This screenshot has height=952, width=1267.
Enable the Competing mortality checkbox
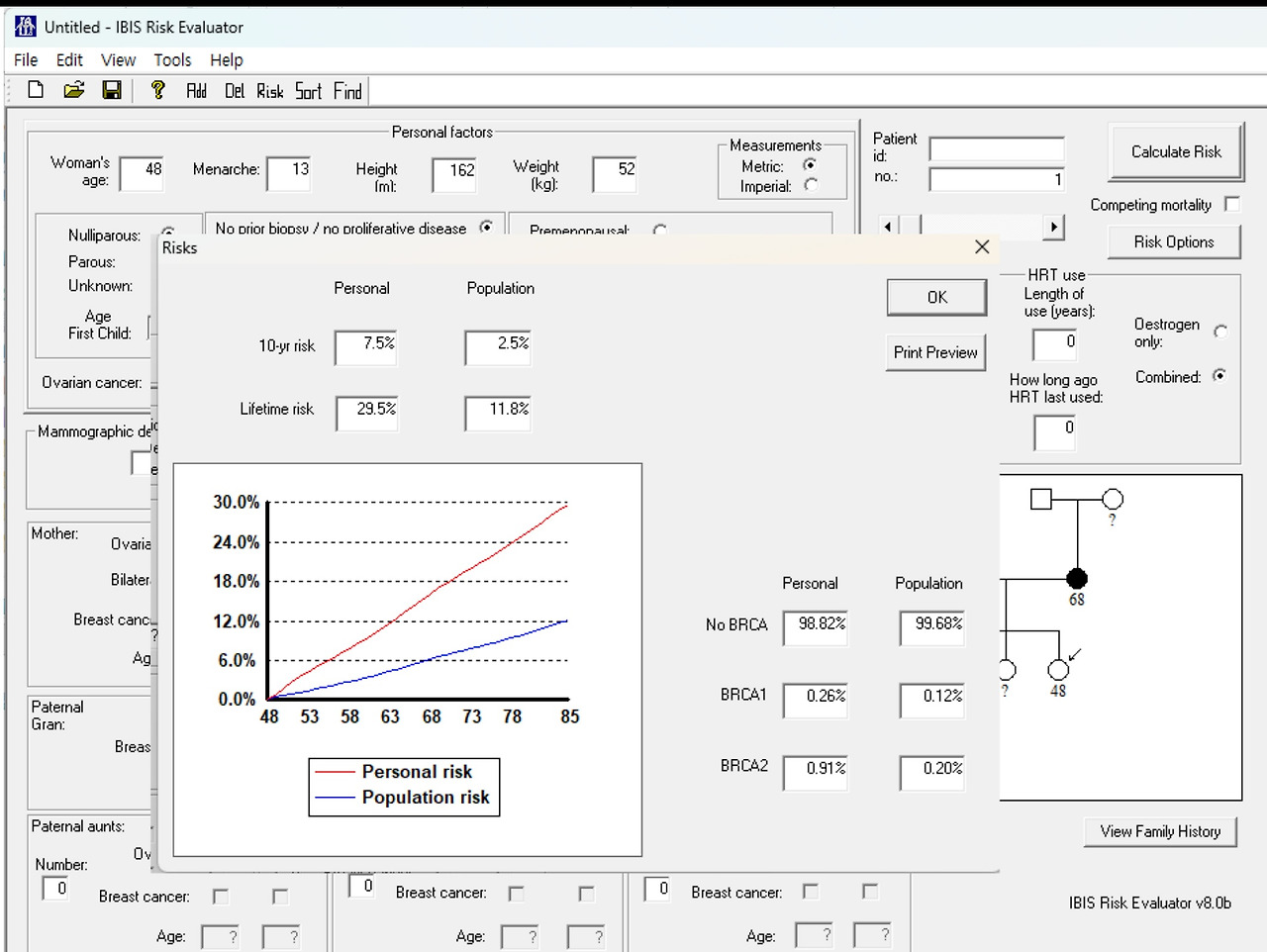pyautogui.click(x=1232, y=204)
